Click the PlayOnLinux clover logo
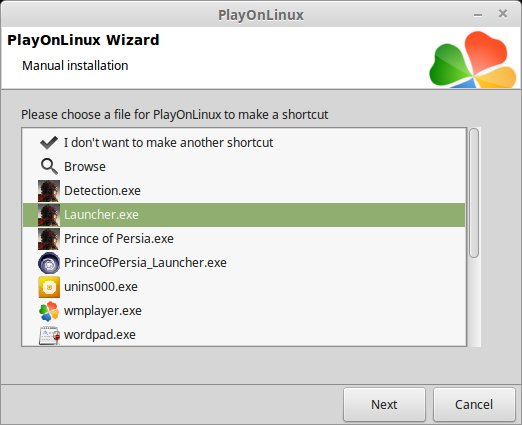This screenshot has height=425, width=522. pos(473,60)
